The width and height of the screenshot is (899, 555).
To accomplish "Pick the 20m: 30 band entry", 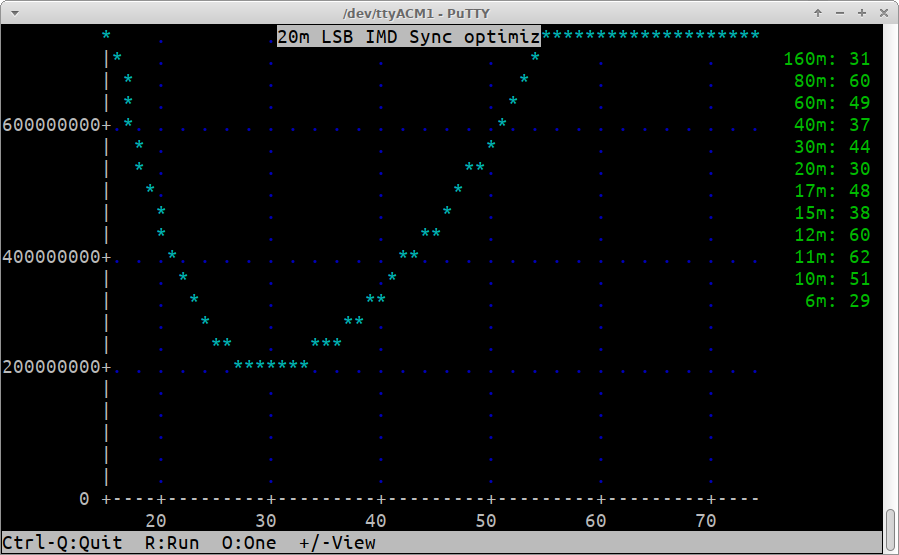I will pyautogui.click(x=831, y=169).
